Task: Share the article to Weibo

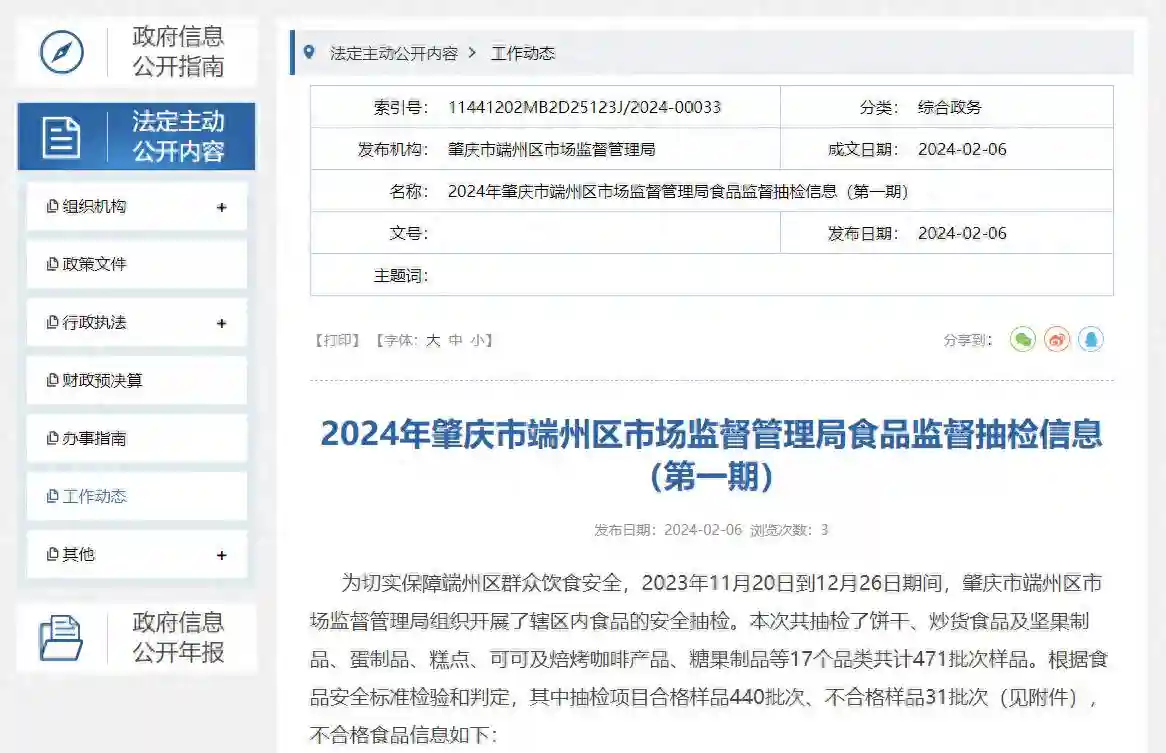Action: pyautogui.click(x=1057, y=339)
